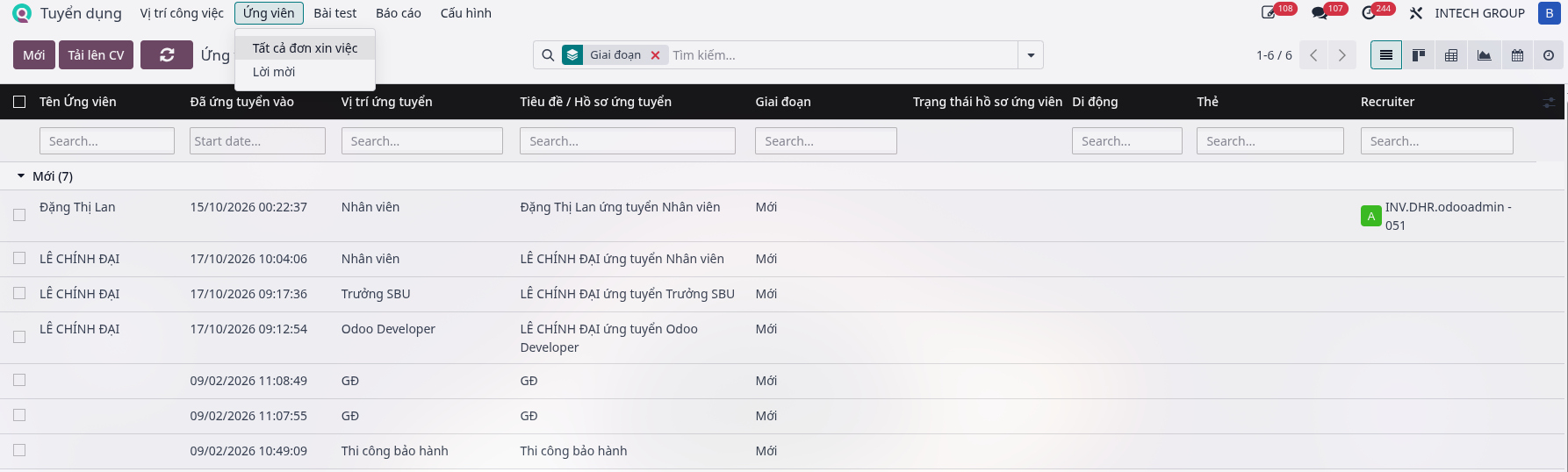Viewport: 1568px width, 472px height.
Task: Check the Thi công bảo hành row
Action: click(x=19, y=450)
